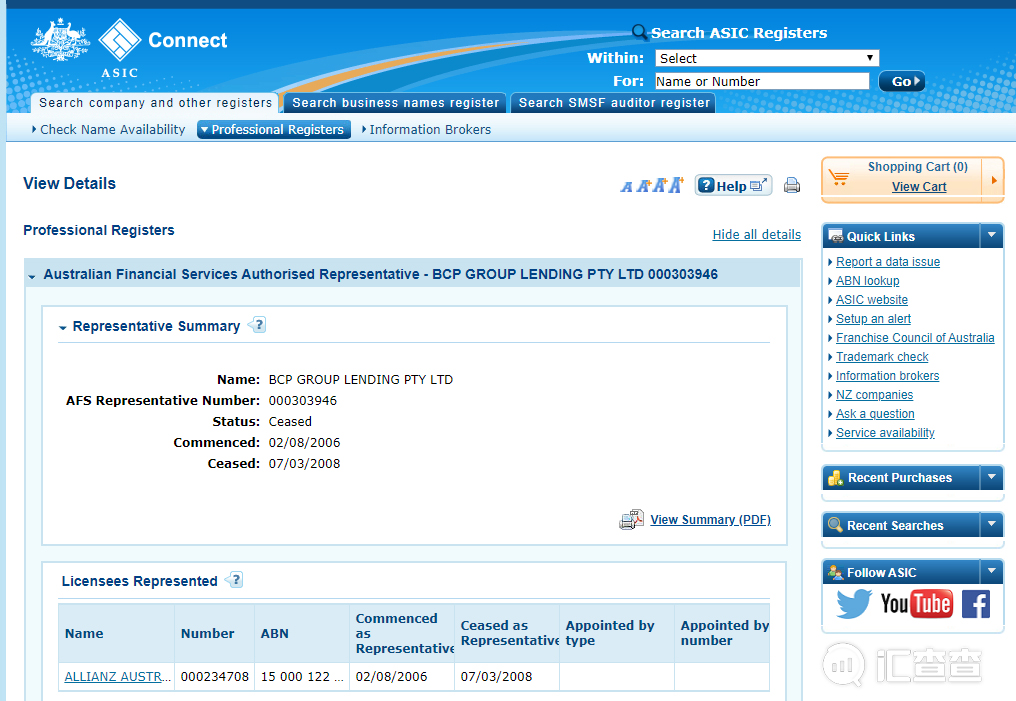Click the View Cart link
This screenshot has height=701, width=1016.
pos(919,187)
